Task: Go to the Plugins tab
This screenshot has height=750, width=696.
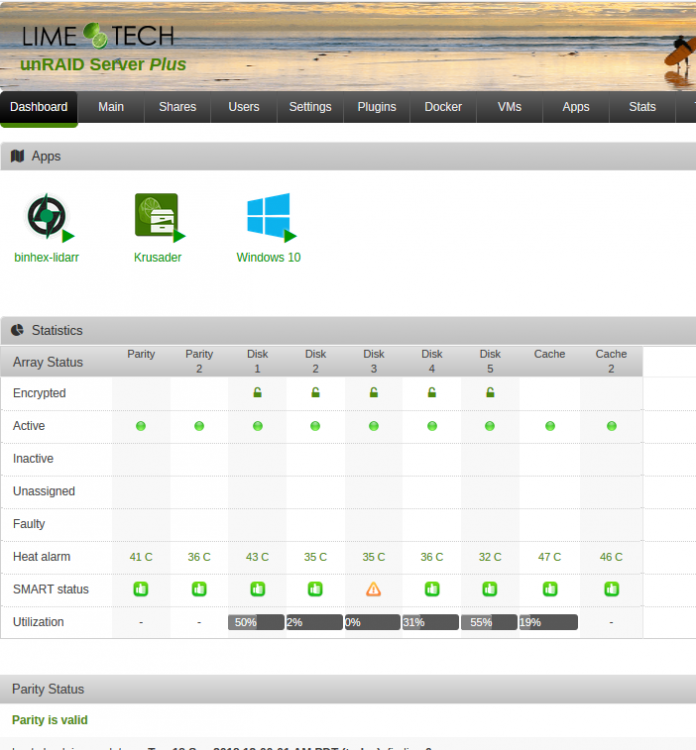Action: 377,107
